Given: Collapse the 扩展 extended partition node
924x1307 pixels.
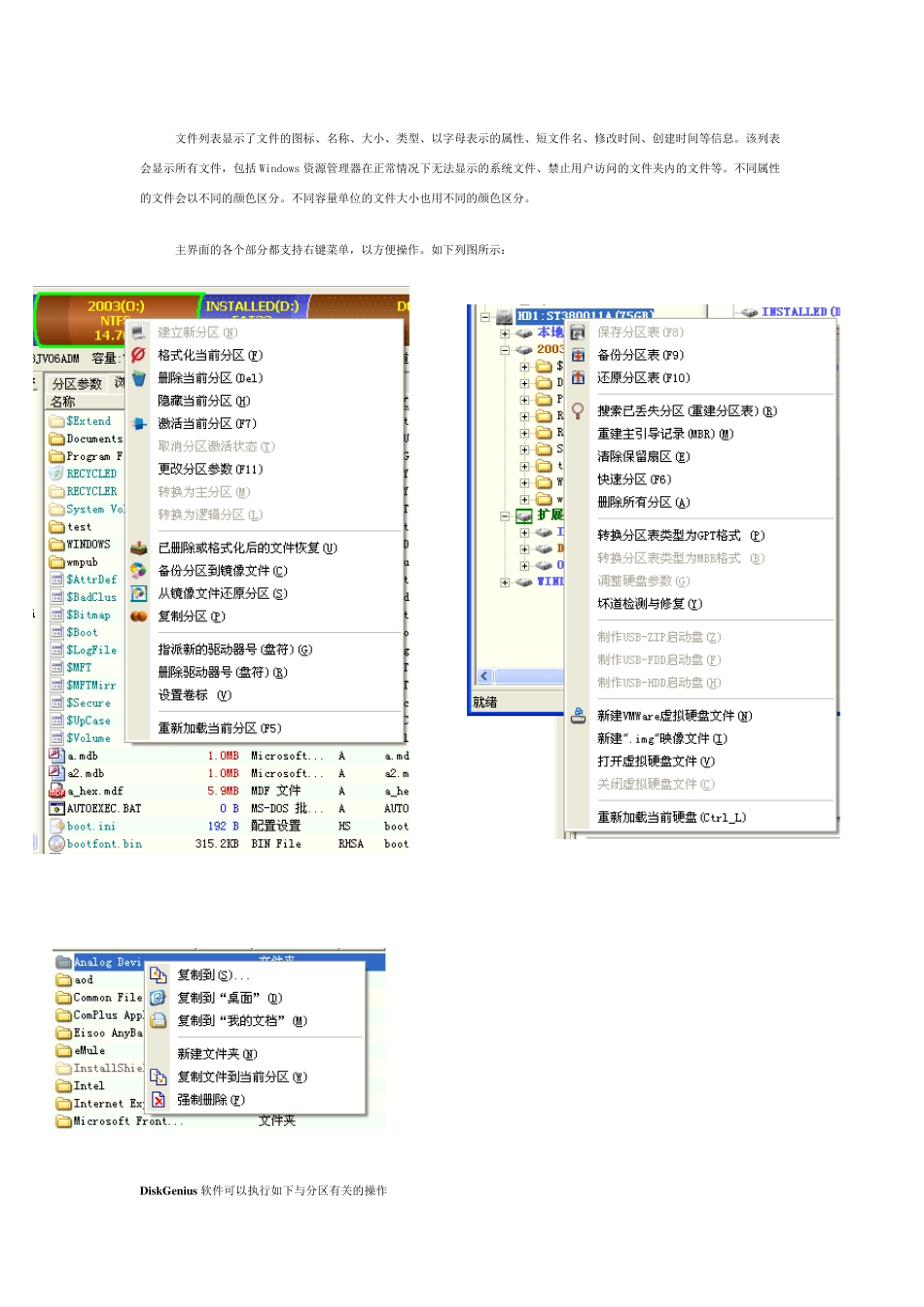Looking at the screenshot, I should pos(505,516).
